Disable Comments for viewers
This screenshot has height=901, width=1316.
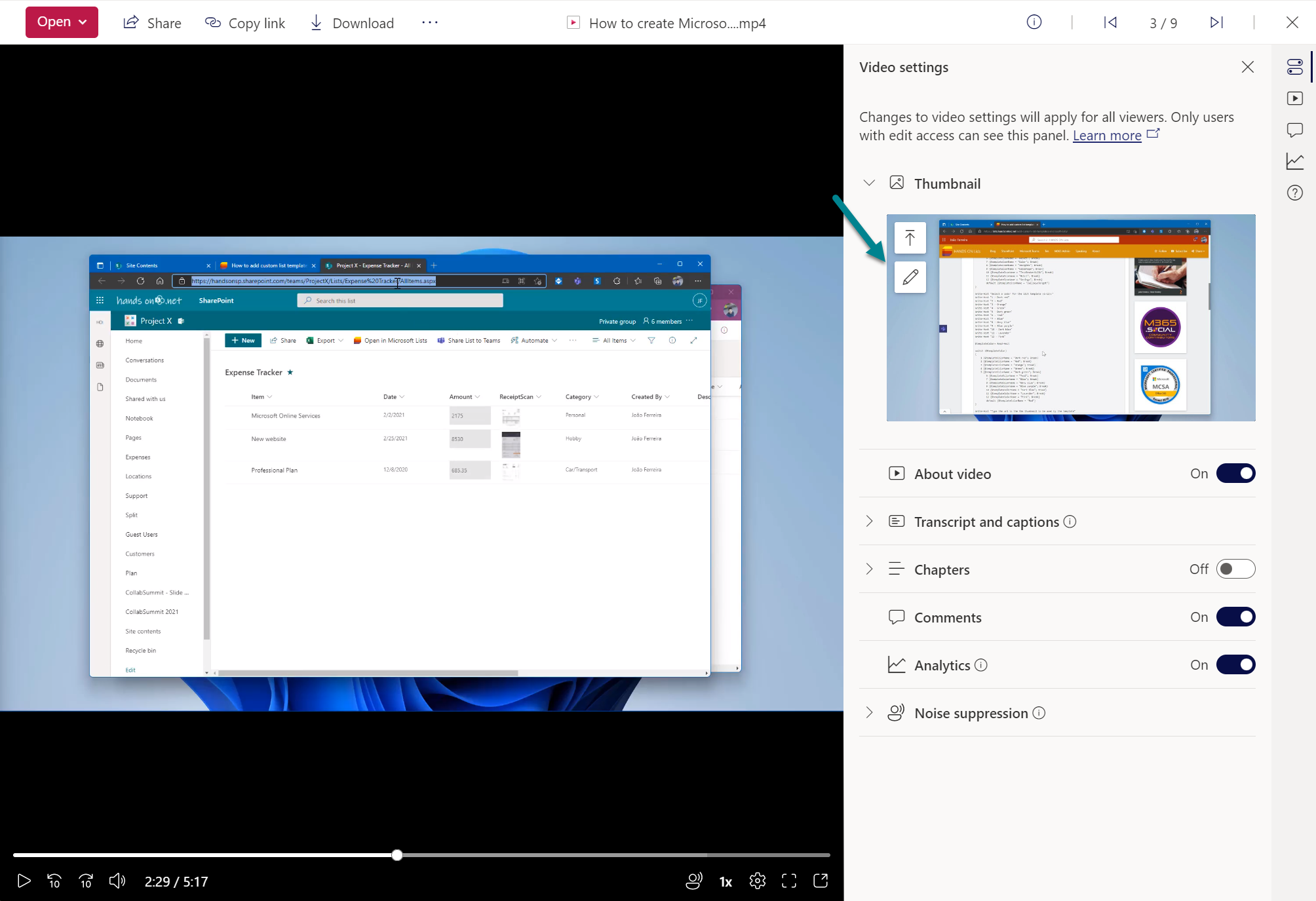click(1235, 617)
